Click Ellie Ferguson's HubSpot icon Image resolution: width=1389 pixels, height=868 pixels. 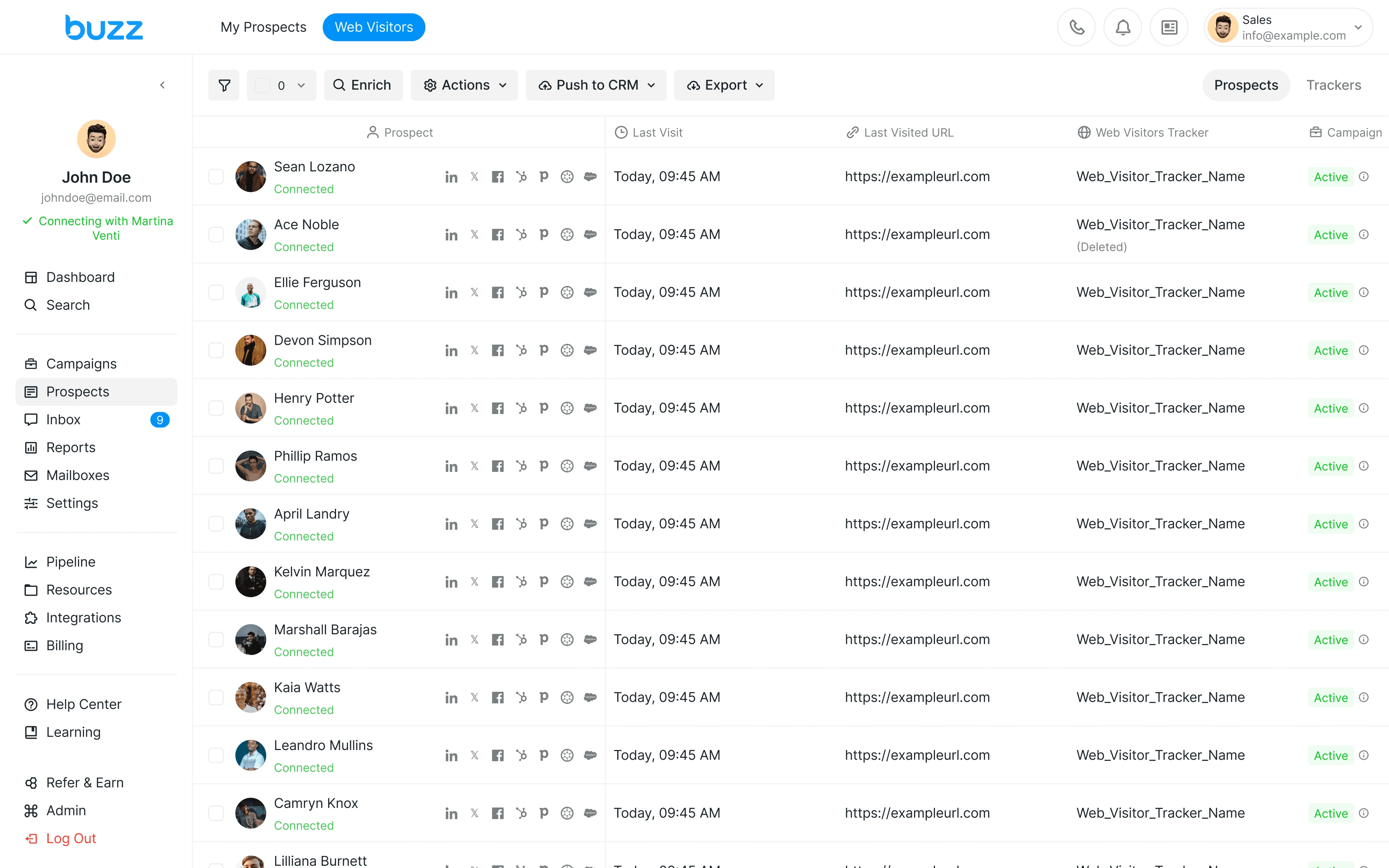coord(521,292)
